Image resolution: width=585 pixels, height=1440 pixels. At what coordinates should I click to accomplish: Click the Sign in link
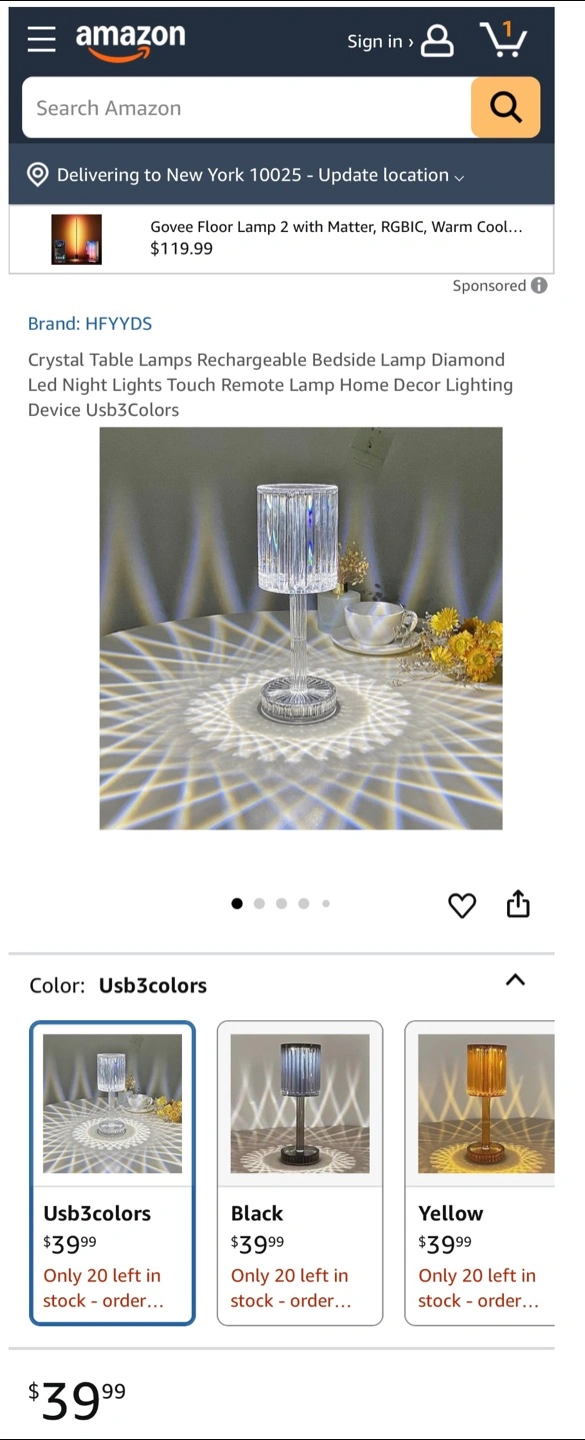click(379, 41)
